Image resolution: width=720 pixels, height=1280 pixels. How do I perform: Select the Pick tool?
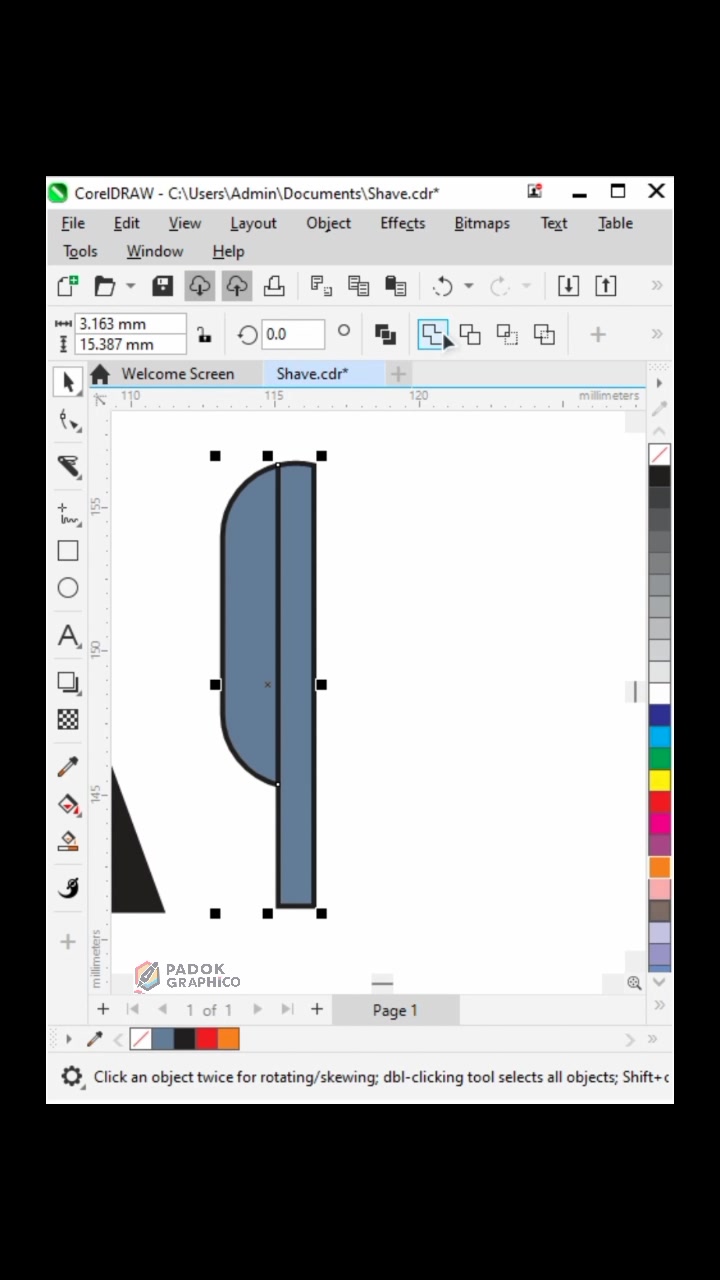tap(68, 382)
